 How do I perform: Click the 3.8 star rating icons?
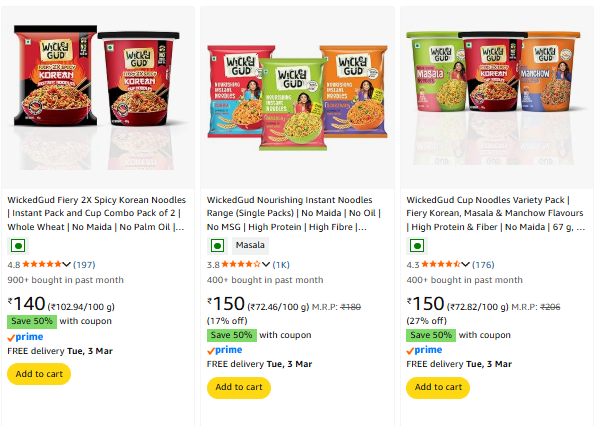pyautogui.click(x=241, y=264)
